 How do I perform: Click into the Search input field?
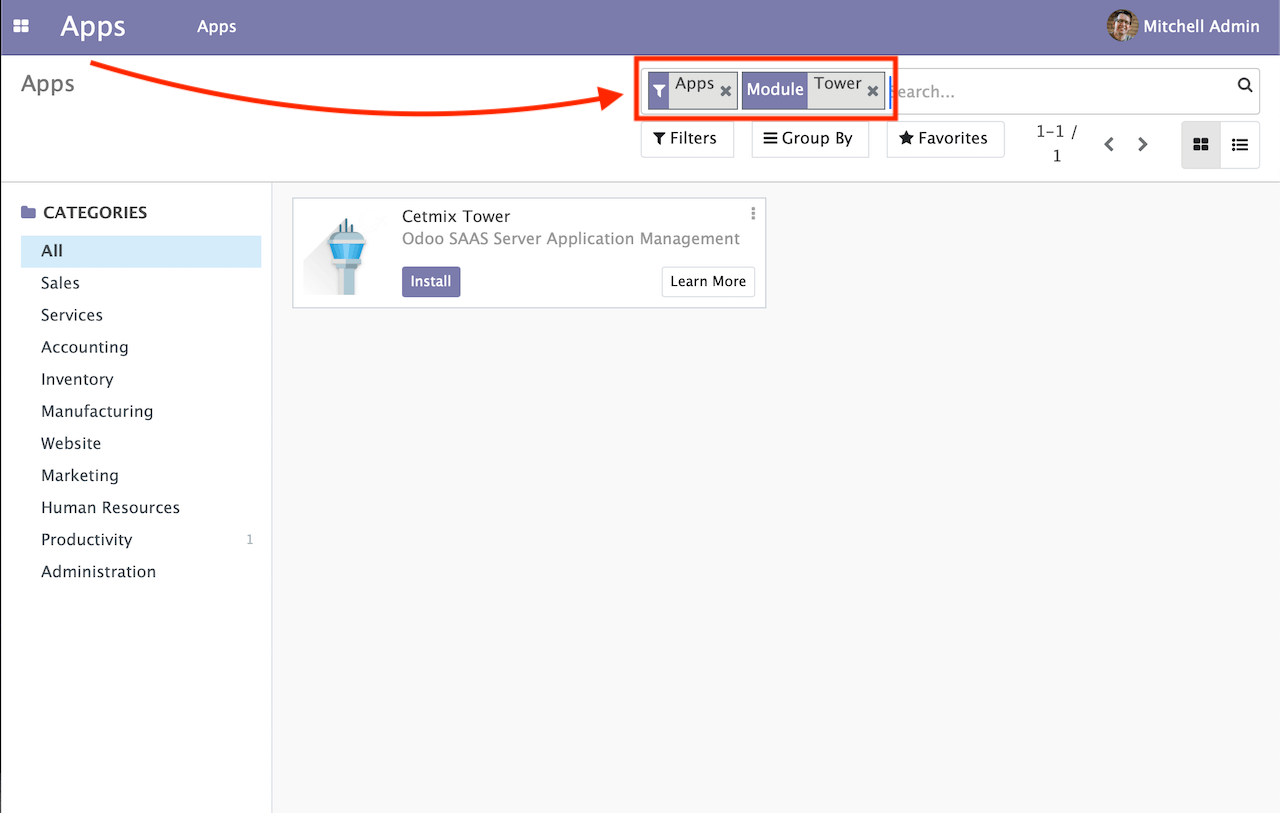pos(1060,91)
